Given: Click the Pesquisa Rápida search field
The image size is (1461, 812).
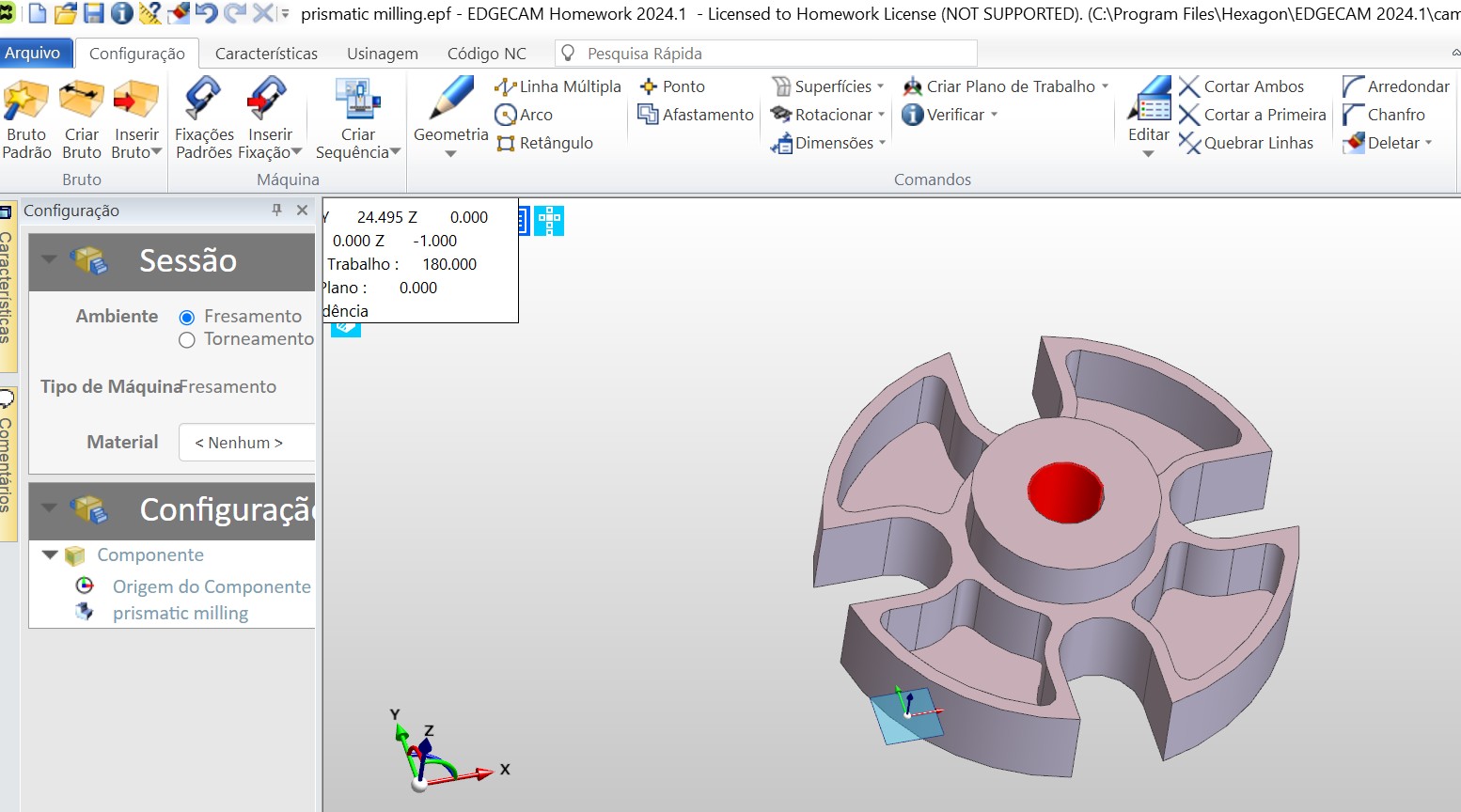Looking at the screenshot, I should pos(766,54).
